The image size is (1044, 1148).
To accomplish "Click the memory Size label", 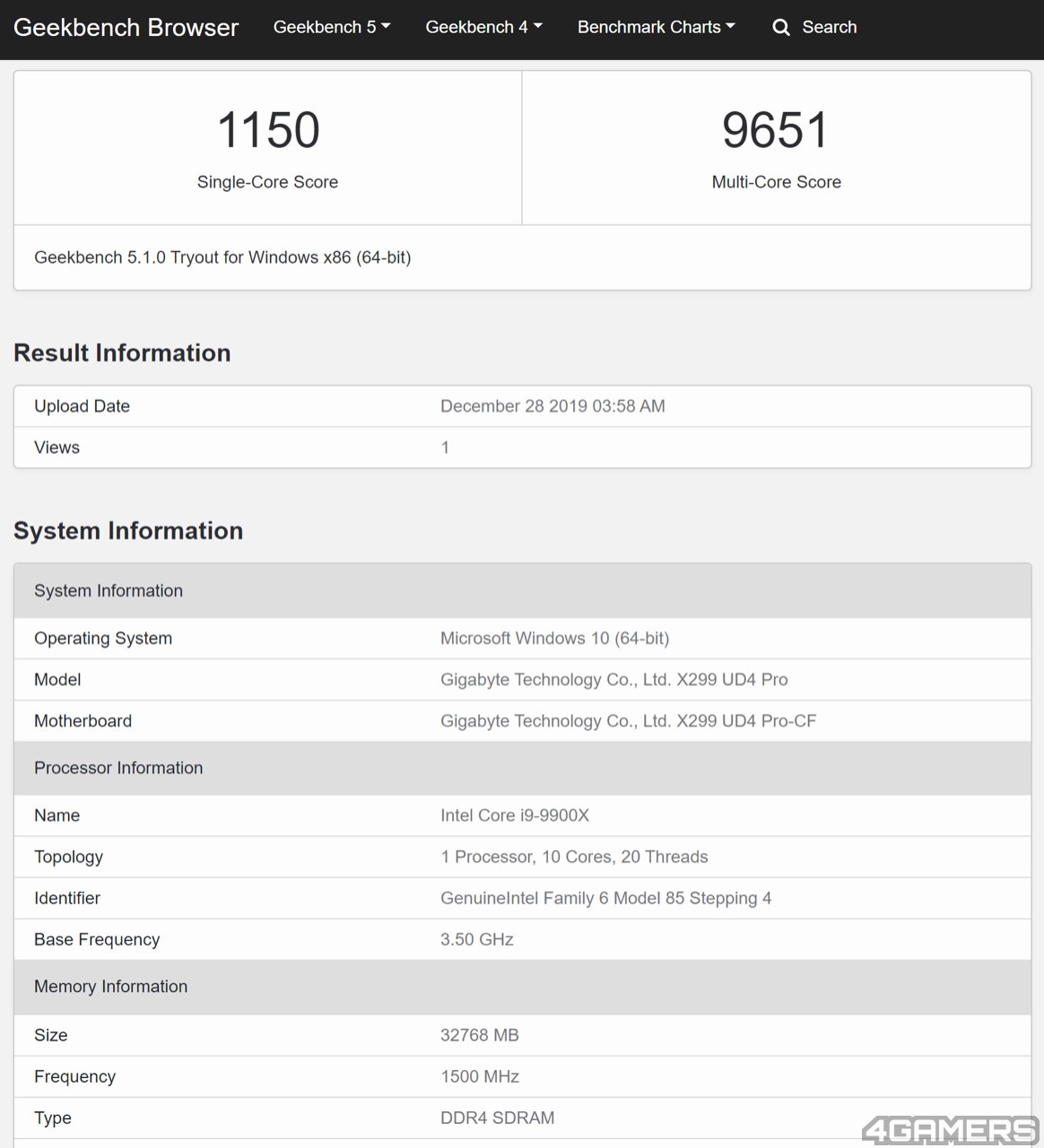I will click(50, 1035).
